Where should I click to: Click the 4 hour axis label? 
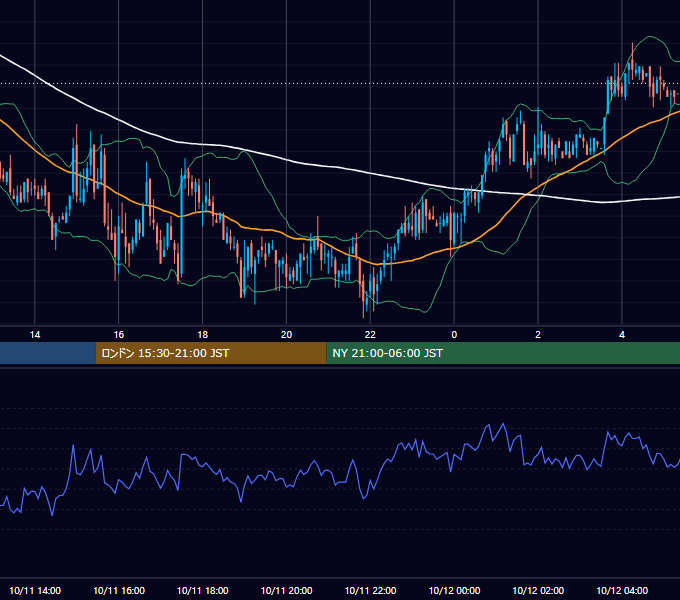point(622,335)
